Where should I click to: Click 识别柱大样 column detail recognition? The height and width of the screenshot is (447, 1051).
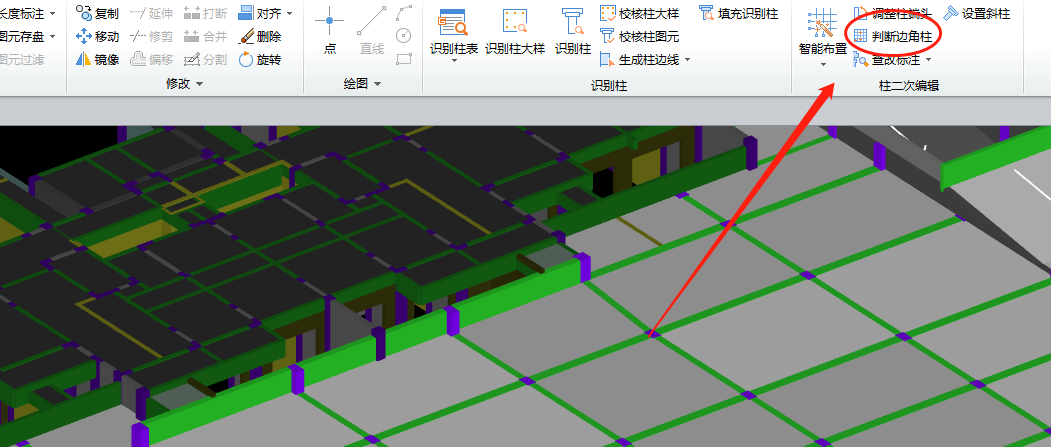[x=515, y=31]
